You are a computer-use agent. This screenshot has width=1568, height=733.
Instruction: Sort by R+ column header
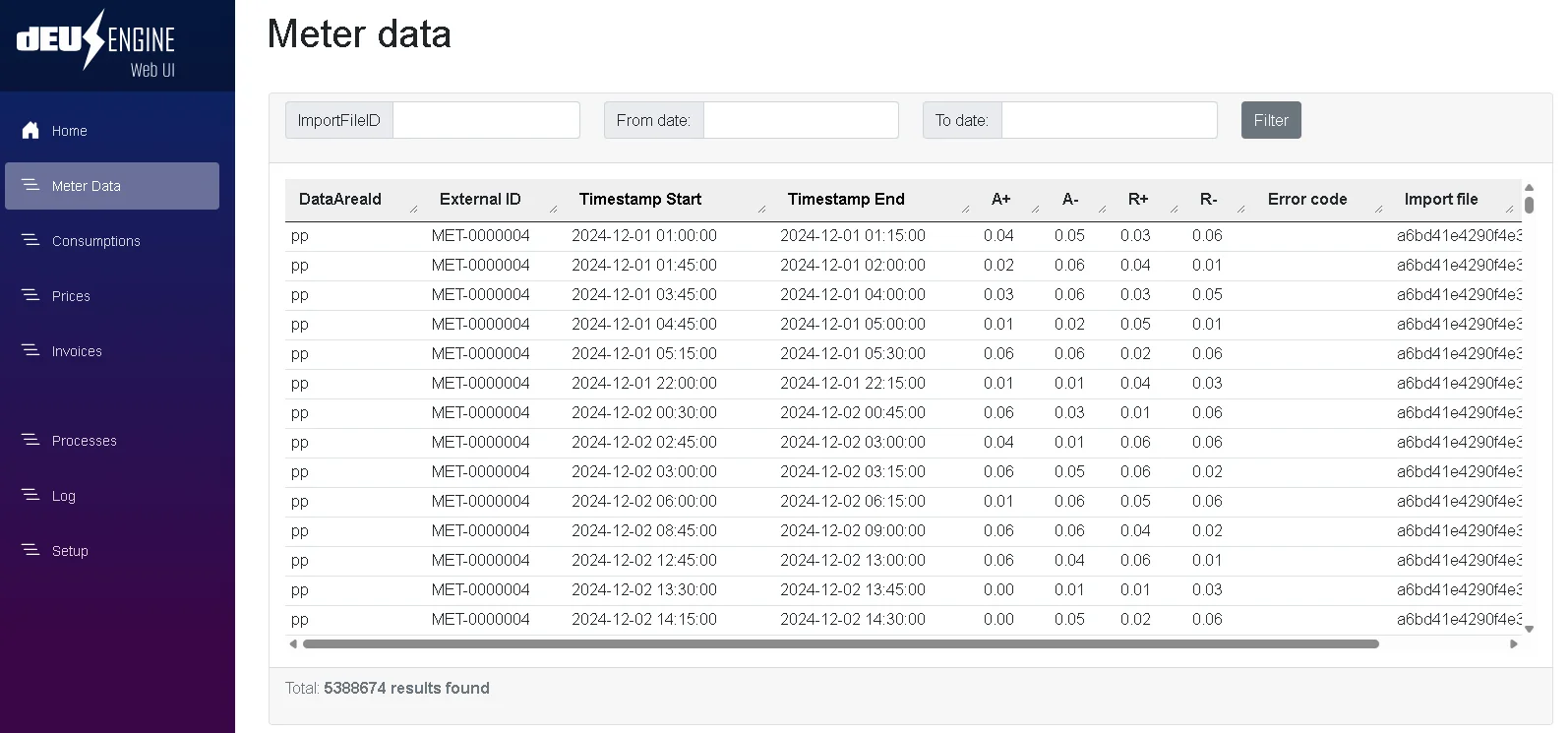pos(1138,199)
